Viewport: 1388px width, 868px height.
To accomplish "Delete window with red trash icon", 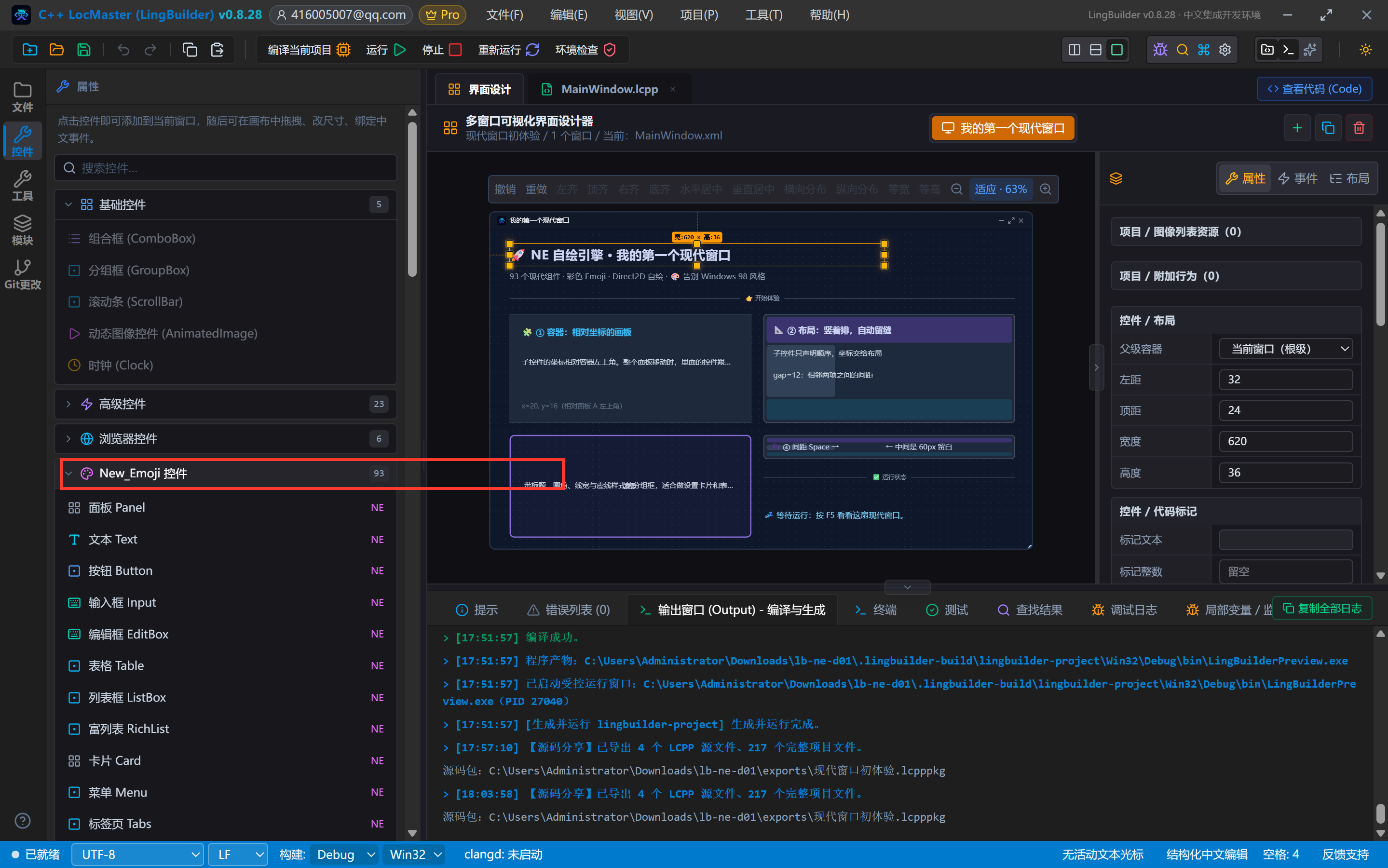I will (1359, 128).
